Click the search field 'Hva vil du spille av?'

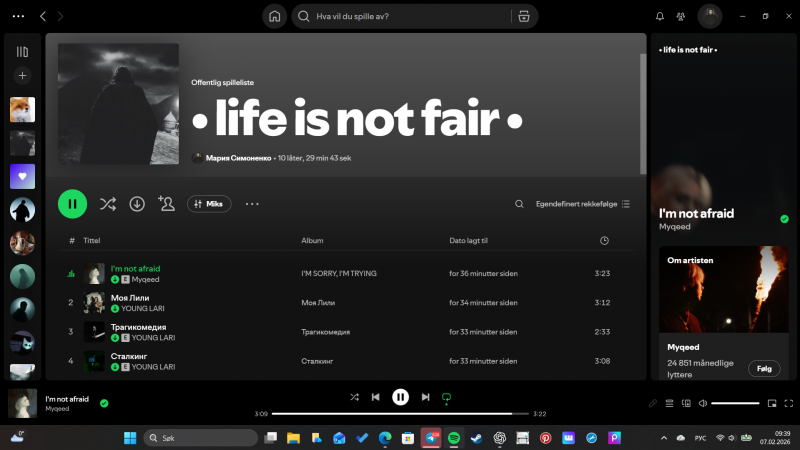click(401, 16)
